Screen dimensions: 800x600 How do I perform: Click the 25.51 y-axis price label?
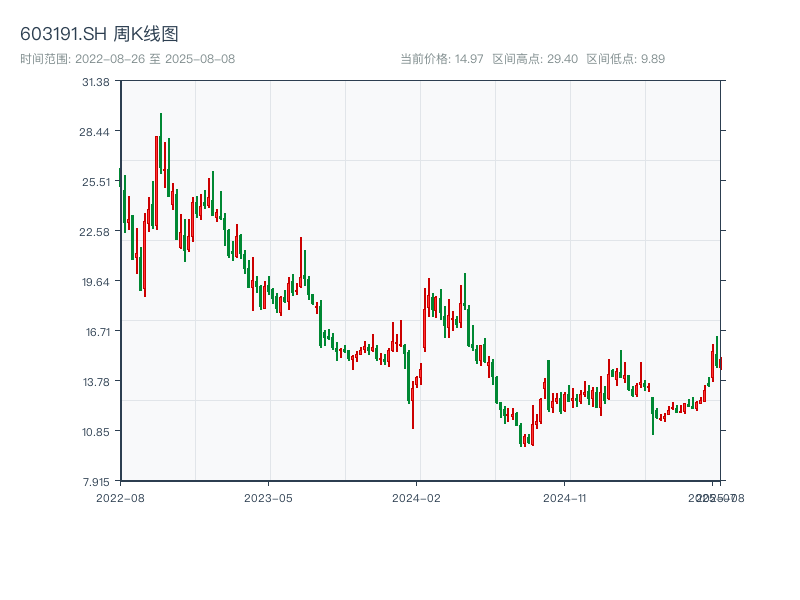pyautogui.click(x=96, y=182)
